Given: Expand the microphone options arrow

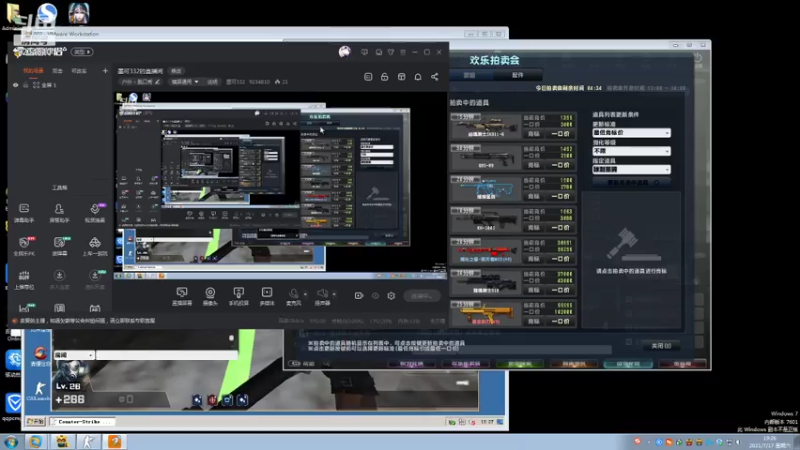Looking at the screenshot, I should [305, 294].
